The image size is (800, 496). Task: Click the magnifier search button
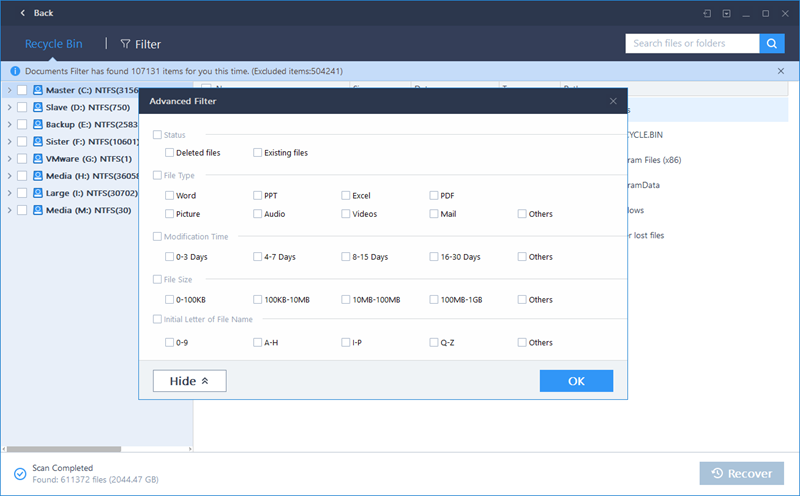tap(771, 43)
